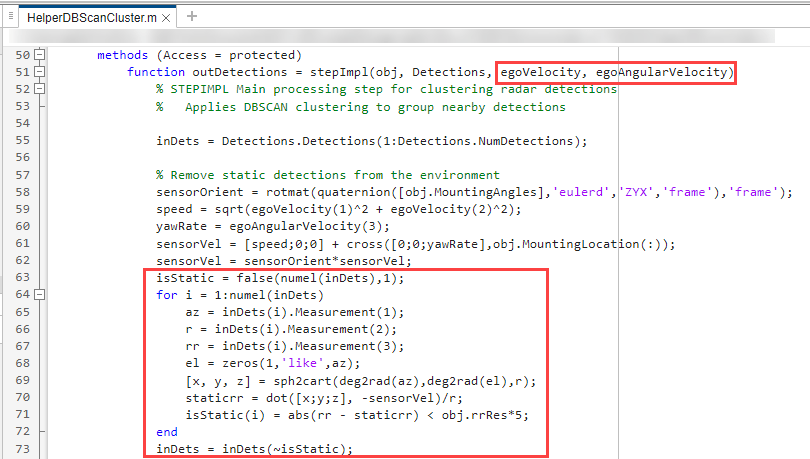Click the editor panel grip handle icon

[9, 16]
